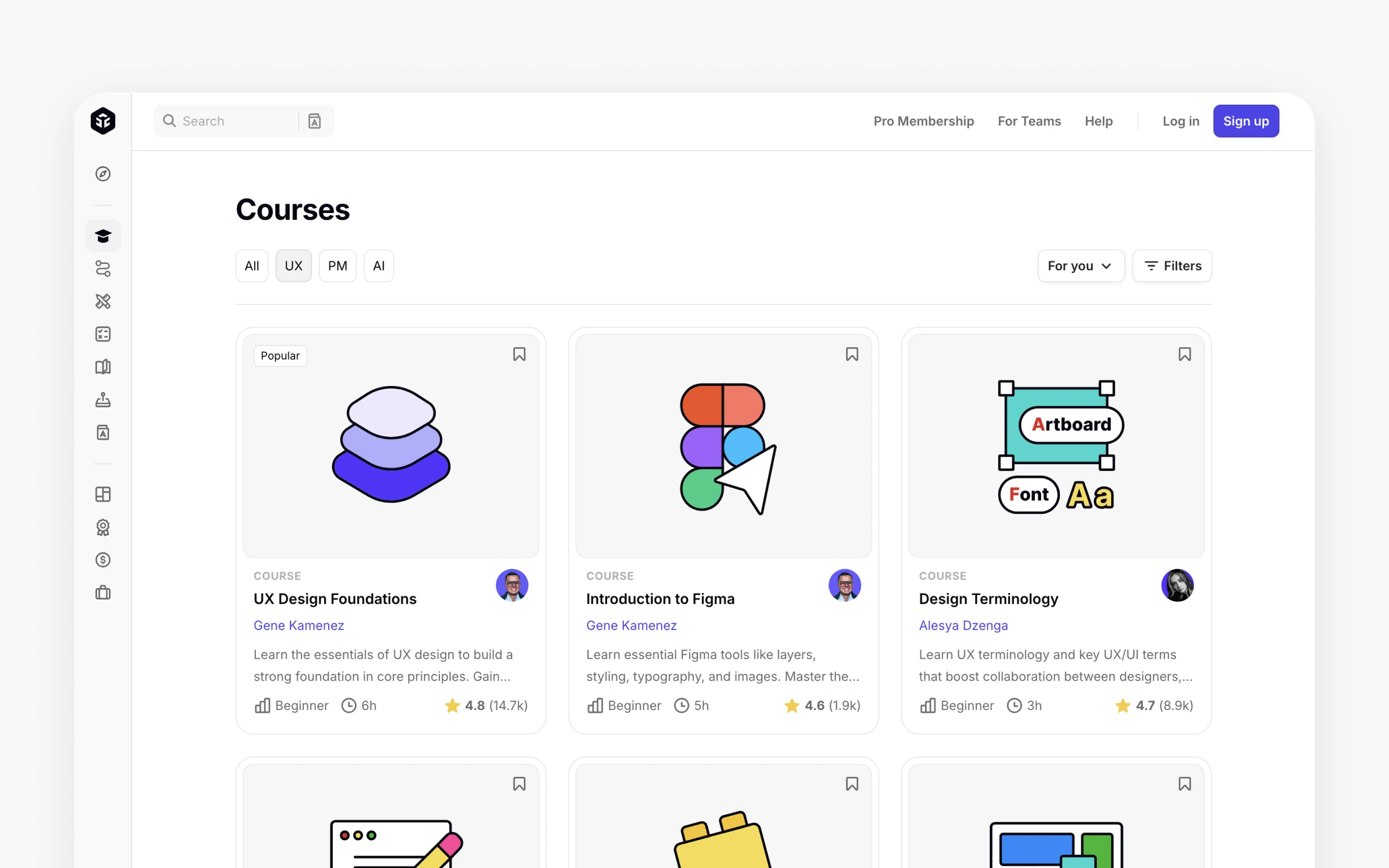
Task: Click the open book sidebar icon
Action: [103, 367]
